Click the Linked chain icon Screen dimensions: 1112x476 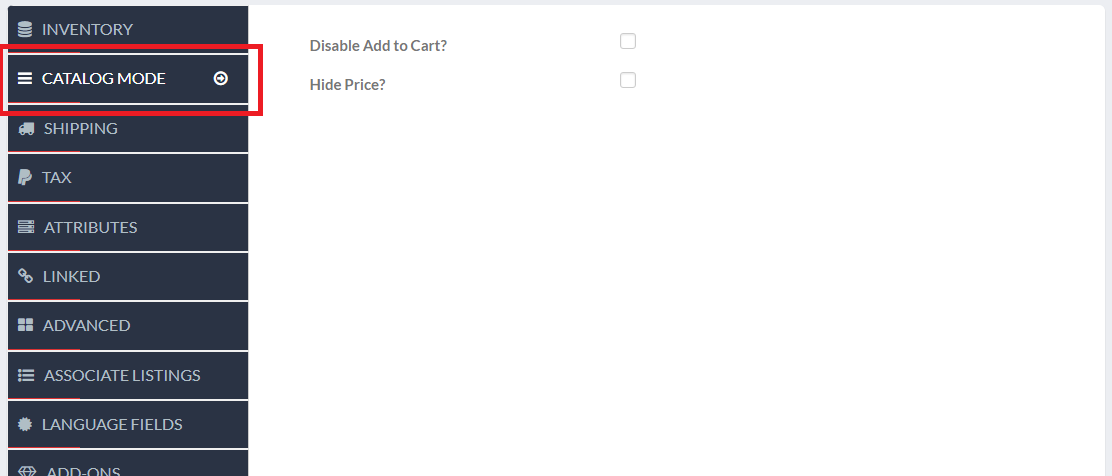[x=26, y=276]
